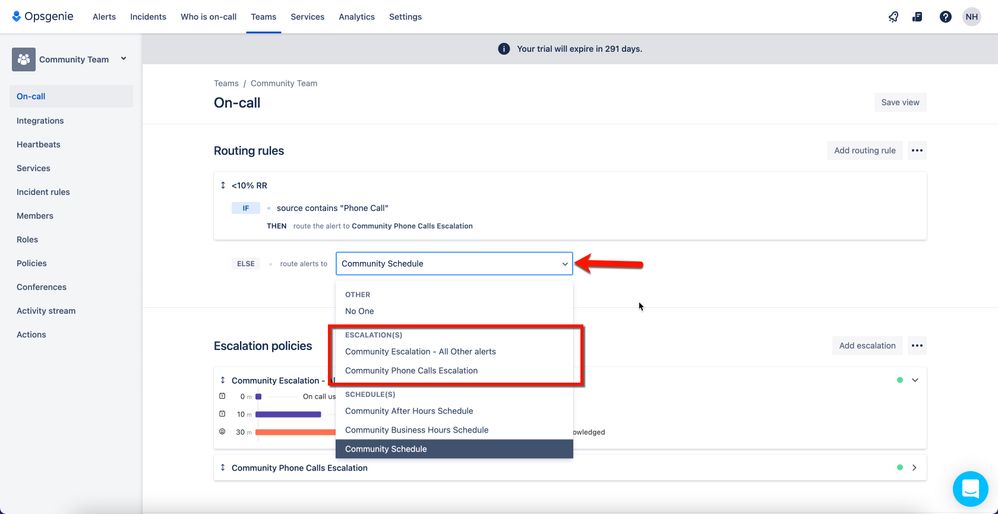998x514 pixels.
Task: Choose Community Phone Calls Escalation option
Action: point(454,370)
